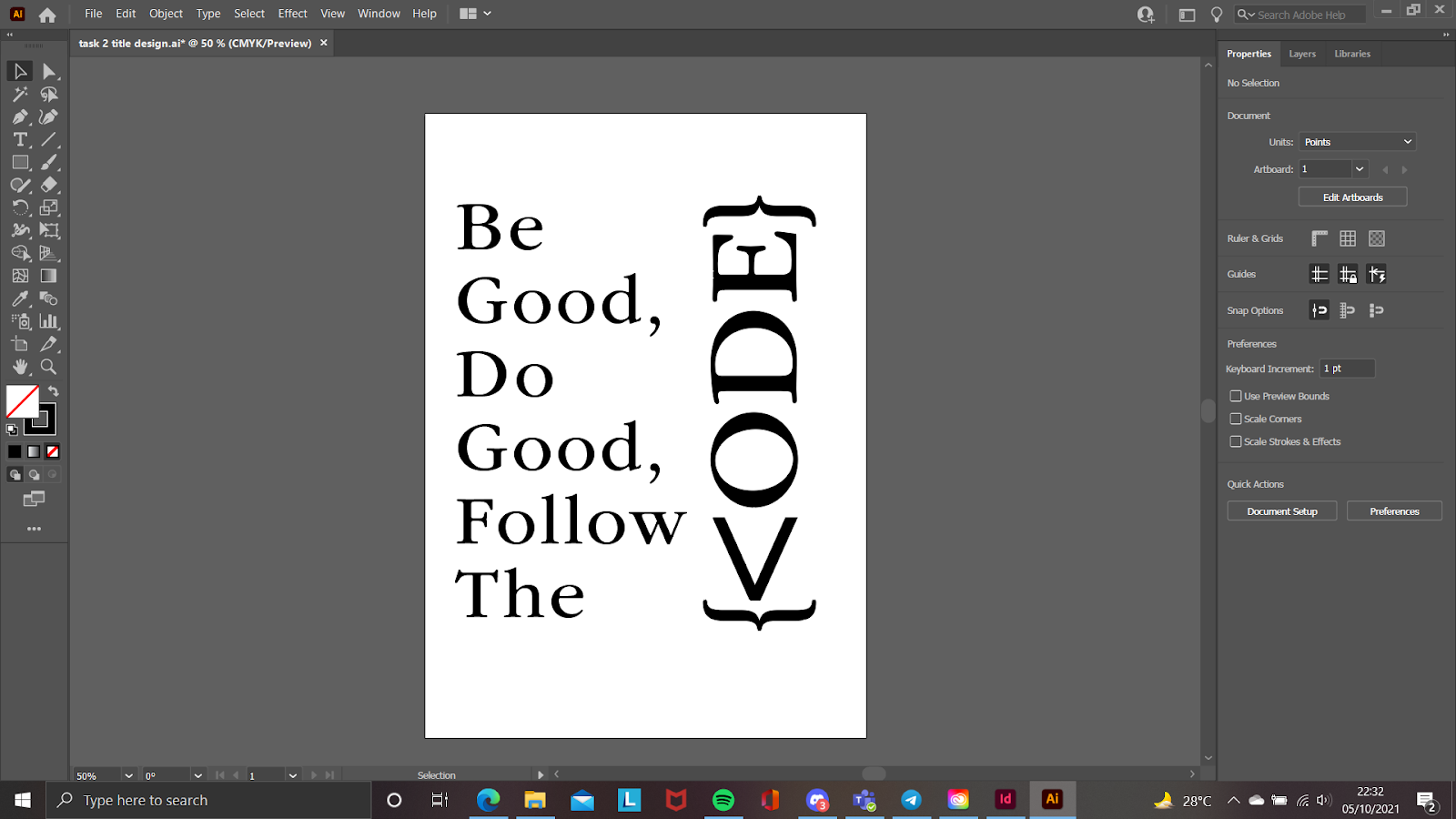The height and width of the screenshot is (819, 1456).
Task: Open the 50% zoom level dropdown
Action: [128, 775]
